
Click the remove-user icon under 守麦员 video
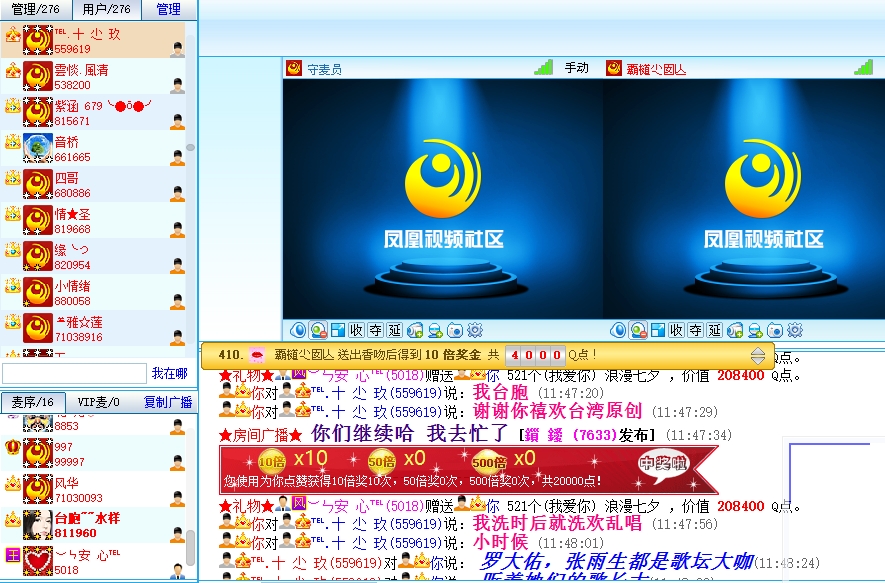coord(318,330)
